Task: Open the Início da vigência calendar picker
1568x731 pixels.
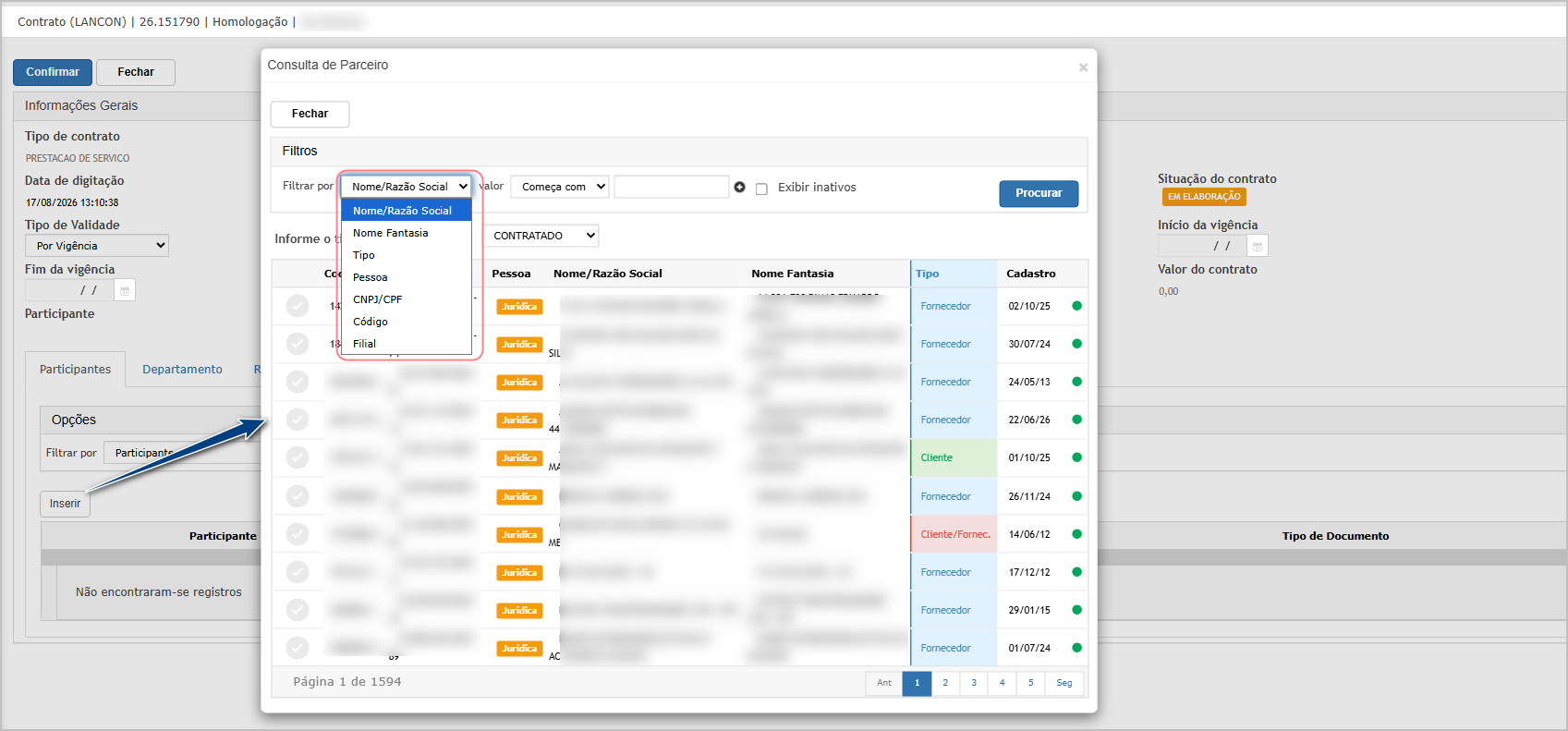Action: (x=1258, y=246)
